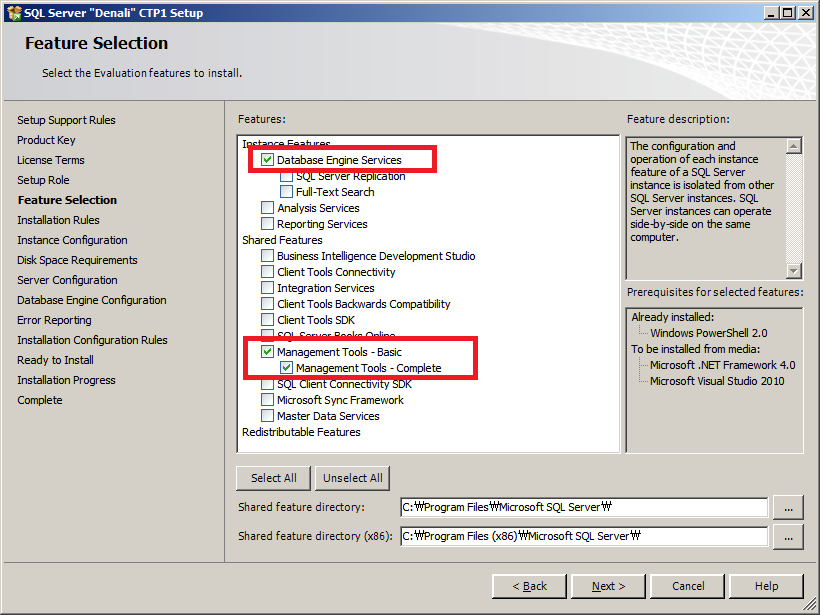
Task: Check Business Intelligence Development Studio
Action: pos(267,256)
